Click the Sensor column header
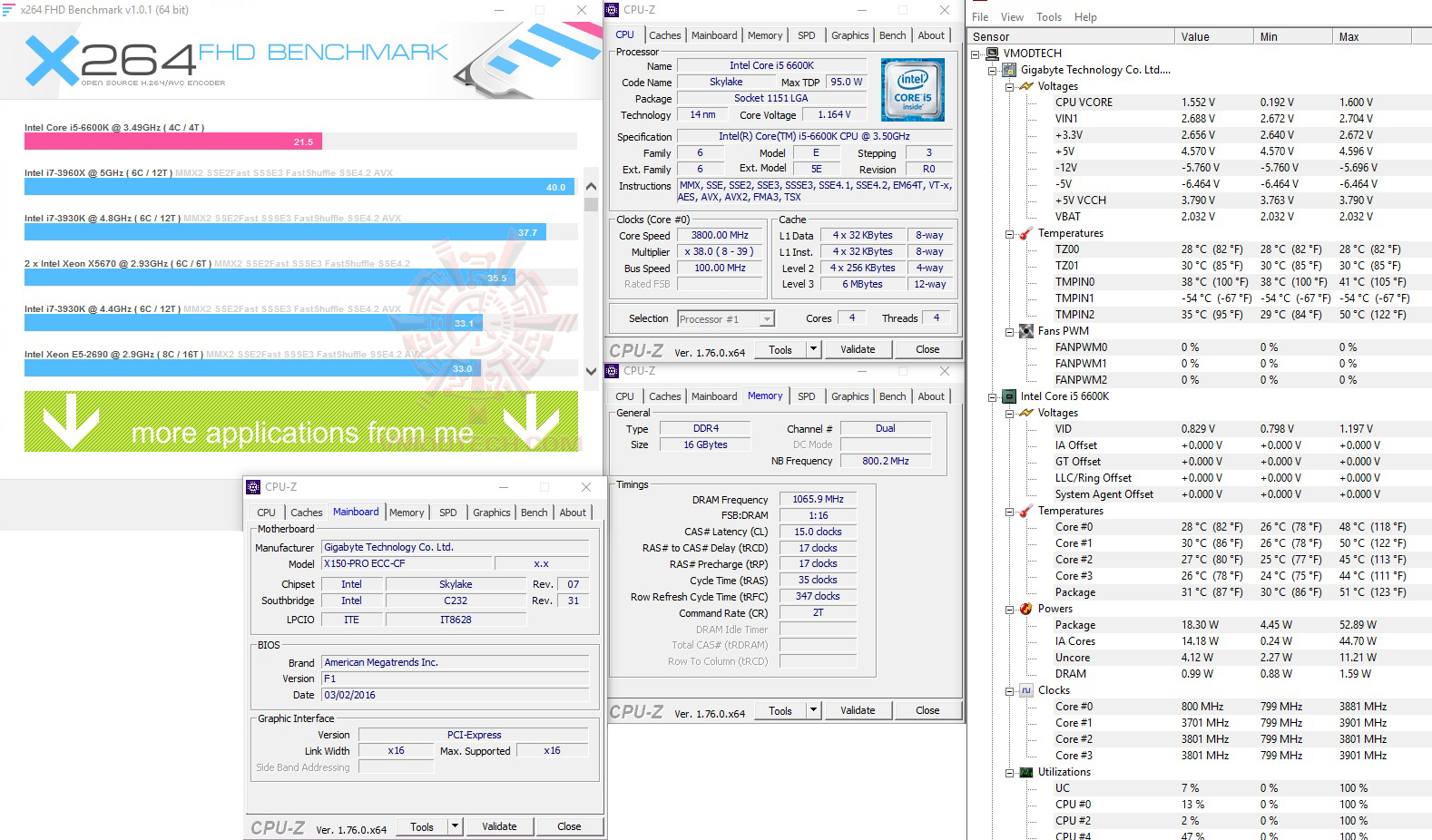Image resolution: width=1432 pixels, height=840 pixels. tap(1071, 37)
